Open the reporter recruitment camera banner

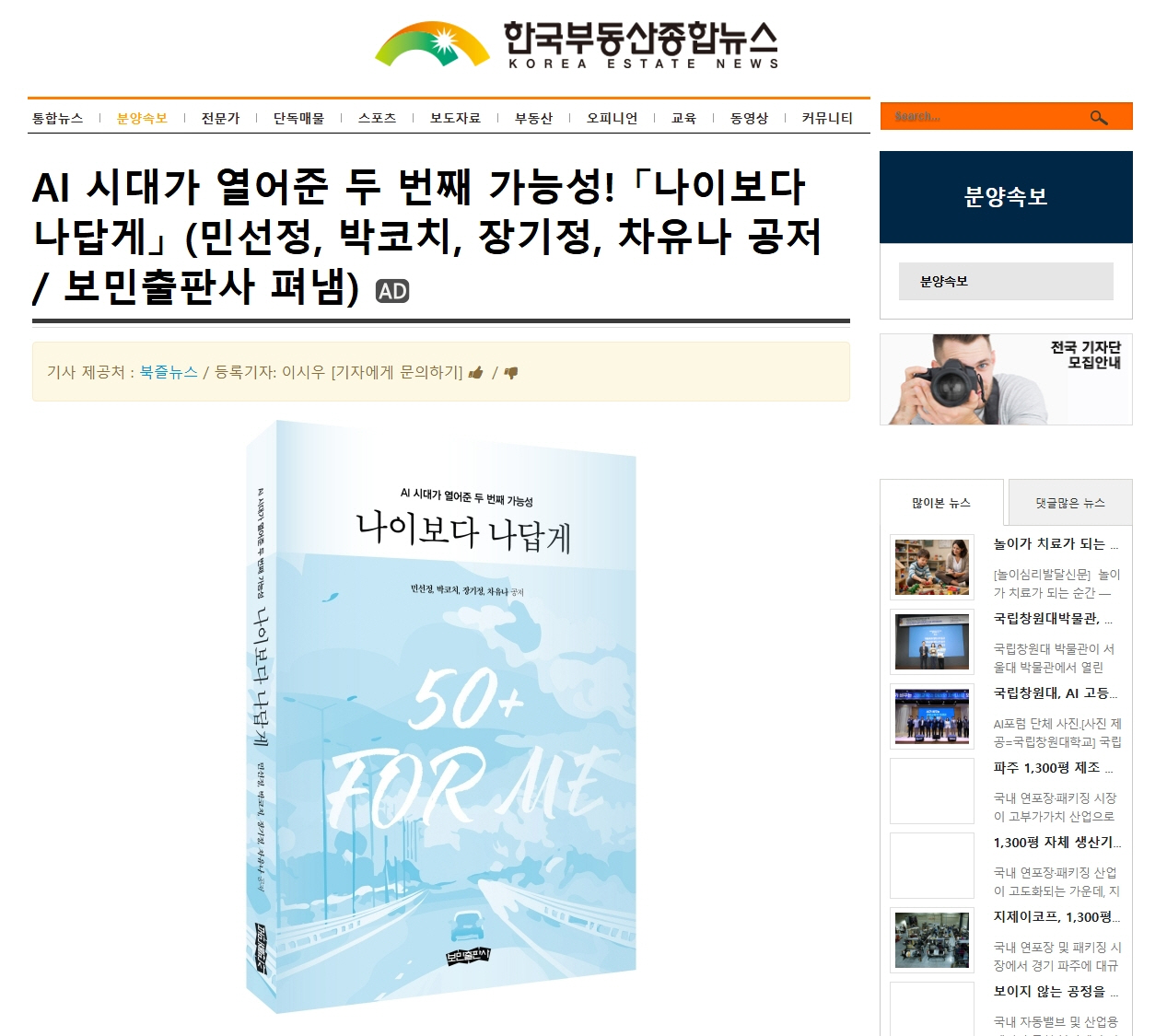pos(1006,379)
